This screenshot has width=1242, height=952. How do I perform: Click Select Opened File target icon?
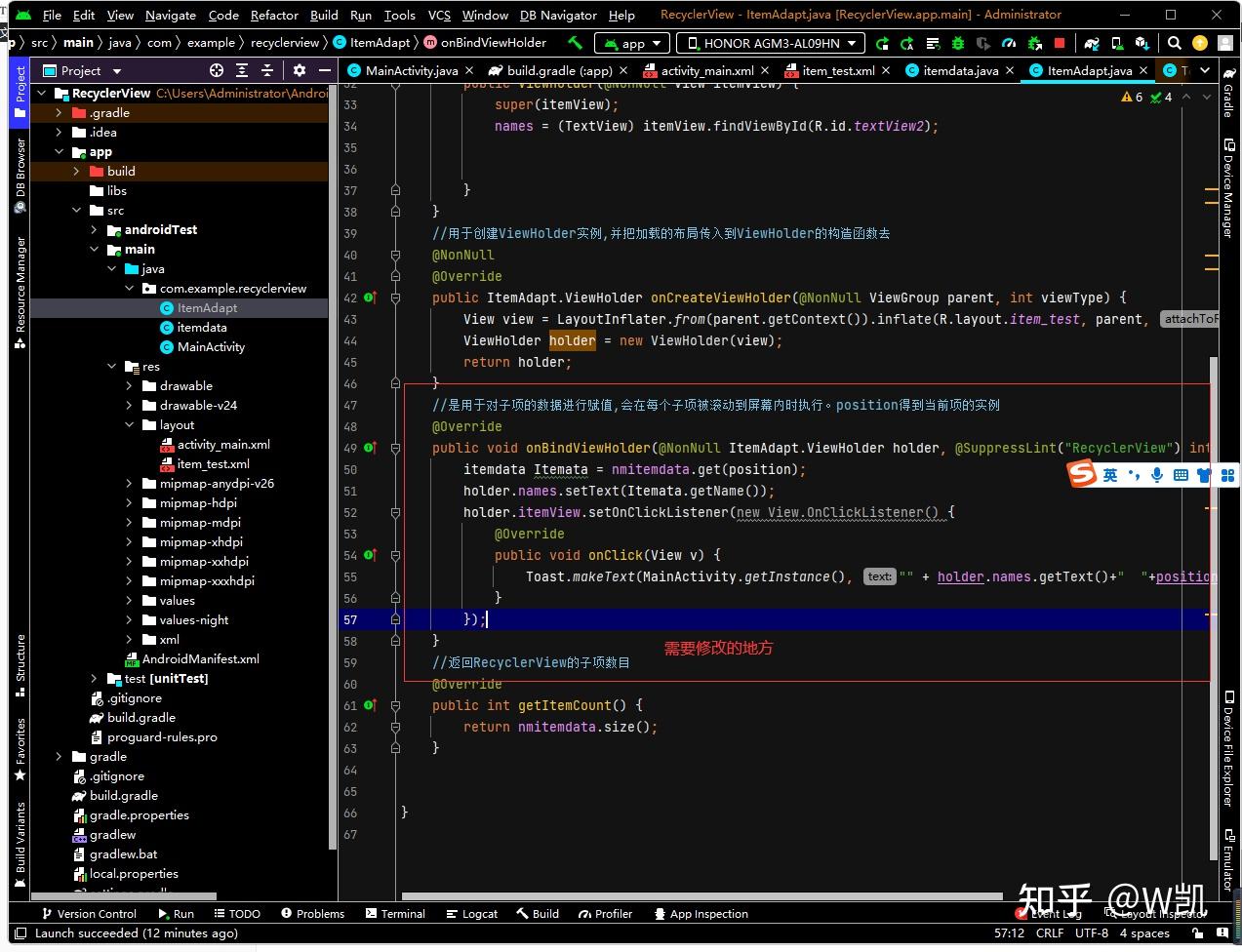(217, 70)
